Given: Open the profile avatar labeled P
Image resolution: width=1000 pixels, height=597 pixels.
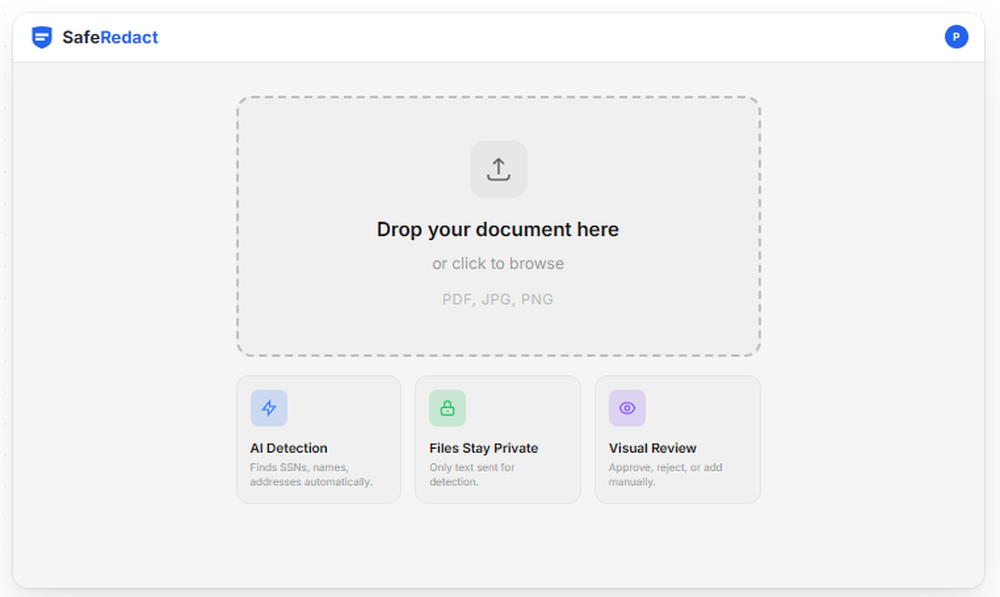Looking at the screenshot, I should click(956, 36).
